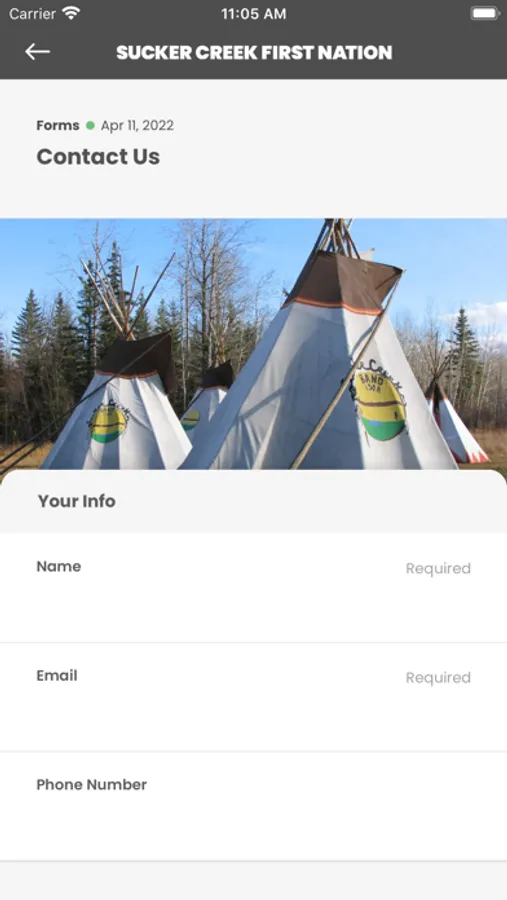Tap the back arrow icon
Image resolution: width=507 pixels, height=900 pixels.
[x=37, y=52]
